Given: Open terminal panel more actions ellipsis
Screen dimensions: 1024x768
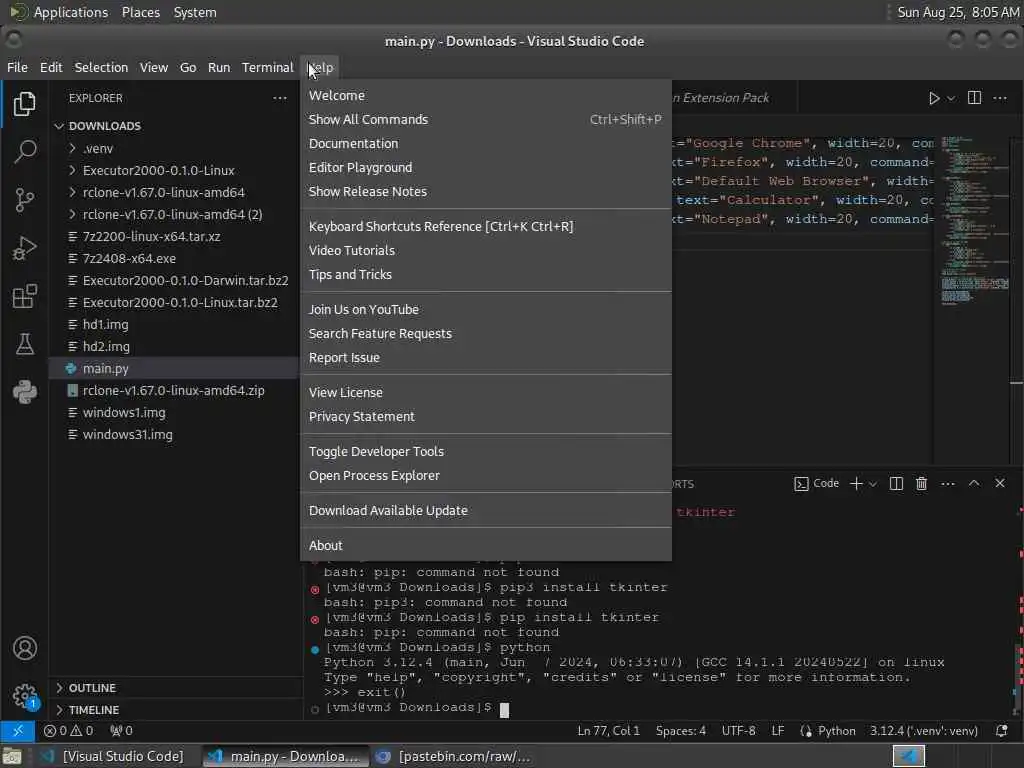Looking at the screenshot, I should pos(948,483).
